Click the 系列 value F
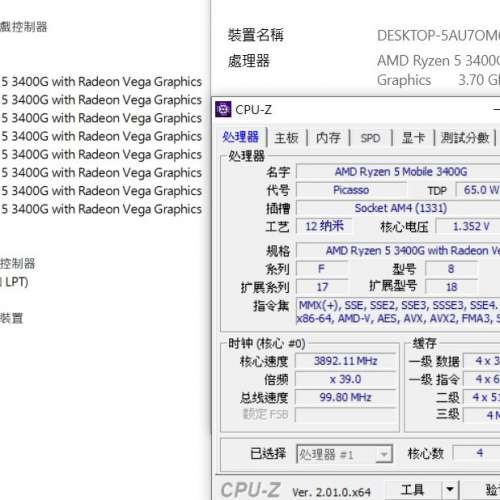500x500 pixels. click(322, 269)
